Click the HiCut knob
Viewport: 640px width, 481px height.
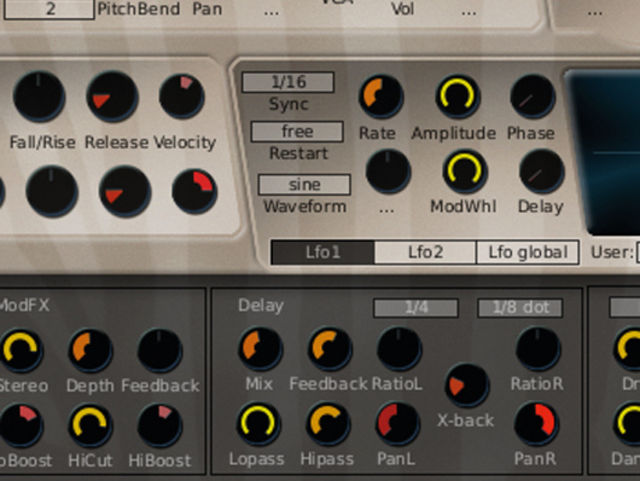click(90, 425)
